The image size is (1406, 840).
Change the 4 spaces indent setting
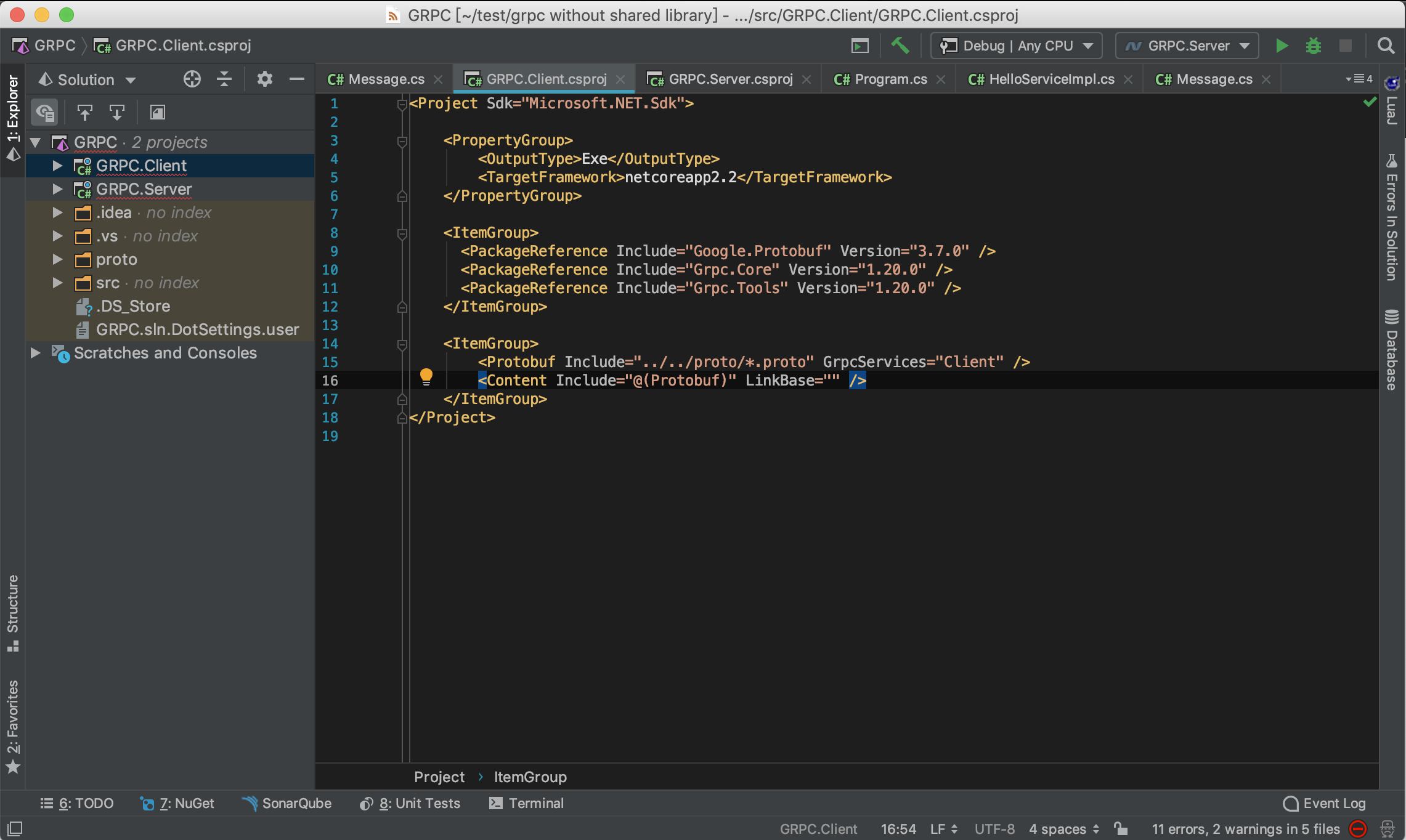coord(1064,829)
